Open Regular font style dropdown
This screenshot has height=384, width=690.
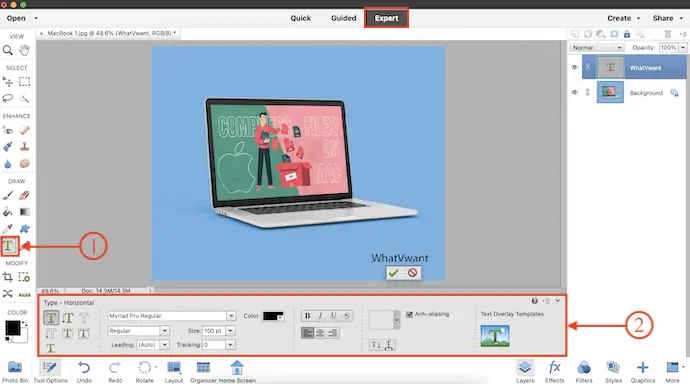coord(164,331)
